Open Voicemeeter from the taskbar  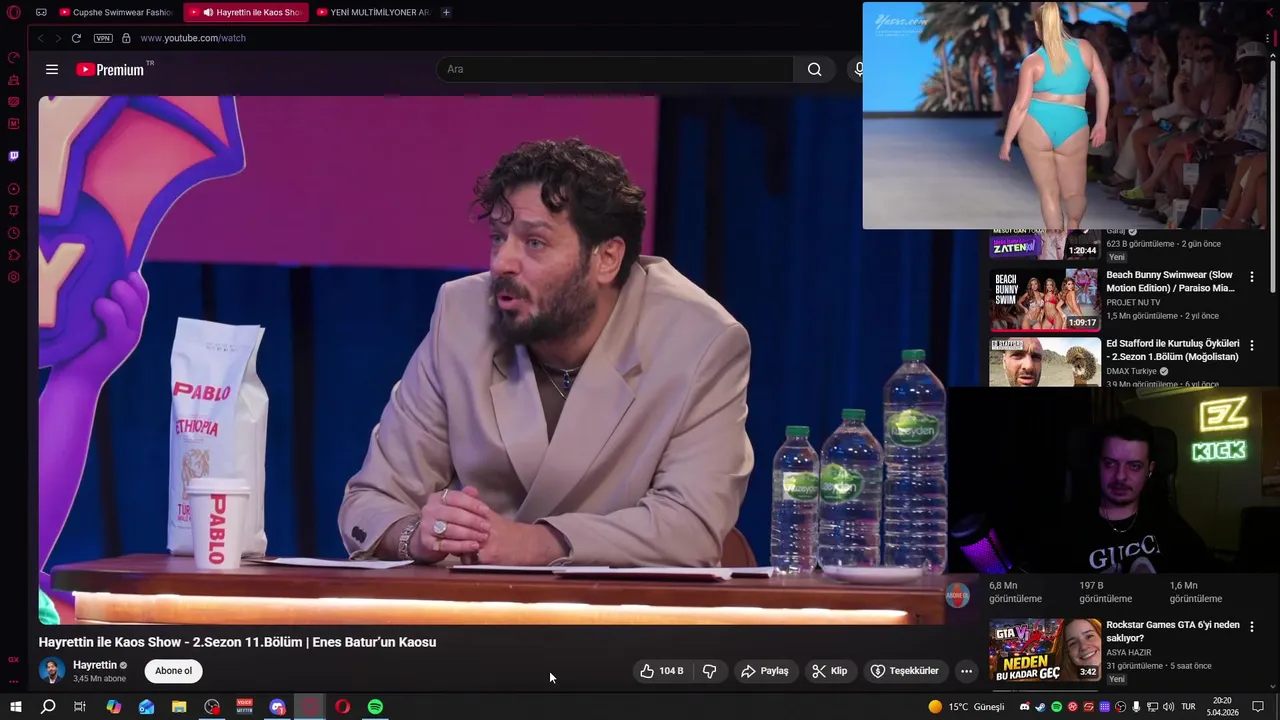pos(244,707)
